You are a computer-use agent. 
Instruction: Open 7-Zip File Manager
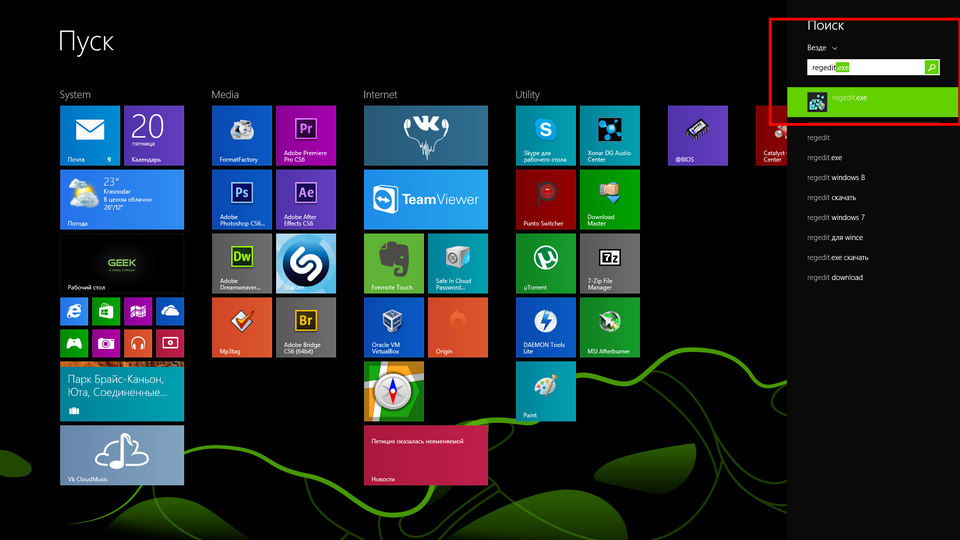(610, 263)
